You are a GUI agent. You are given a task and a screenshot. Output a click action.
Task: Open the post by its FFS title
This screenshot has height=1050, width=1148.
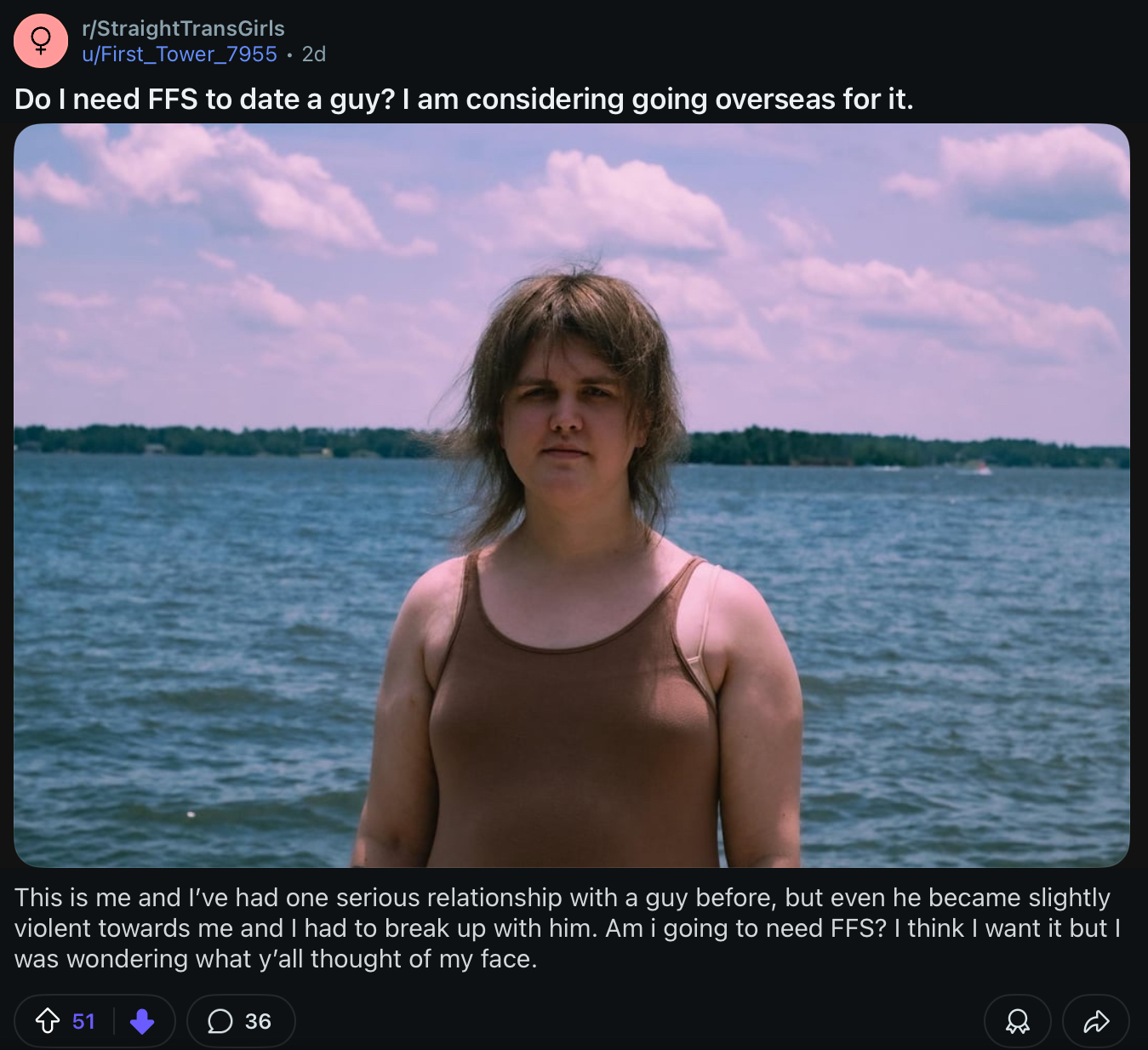pyautogui.click(x=464, y=99)
